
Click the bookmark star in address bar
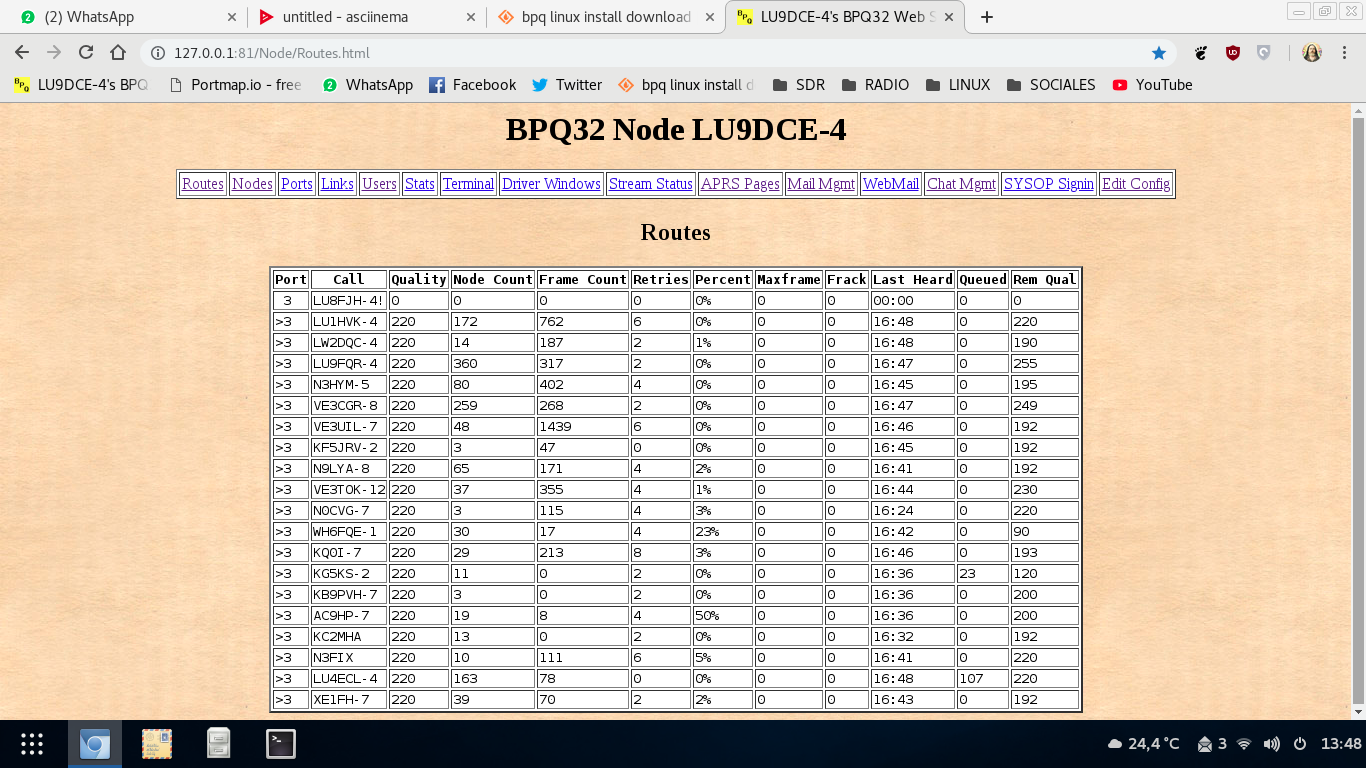[x=1159, y=53]
